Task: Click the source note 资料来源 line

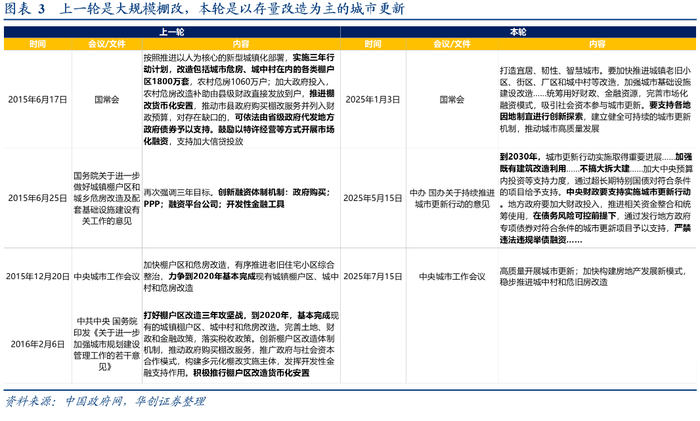Action: pos(105,401)
